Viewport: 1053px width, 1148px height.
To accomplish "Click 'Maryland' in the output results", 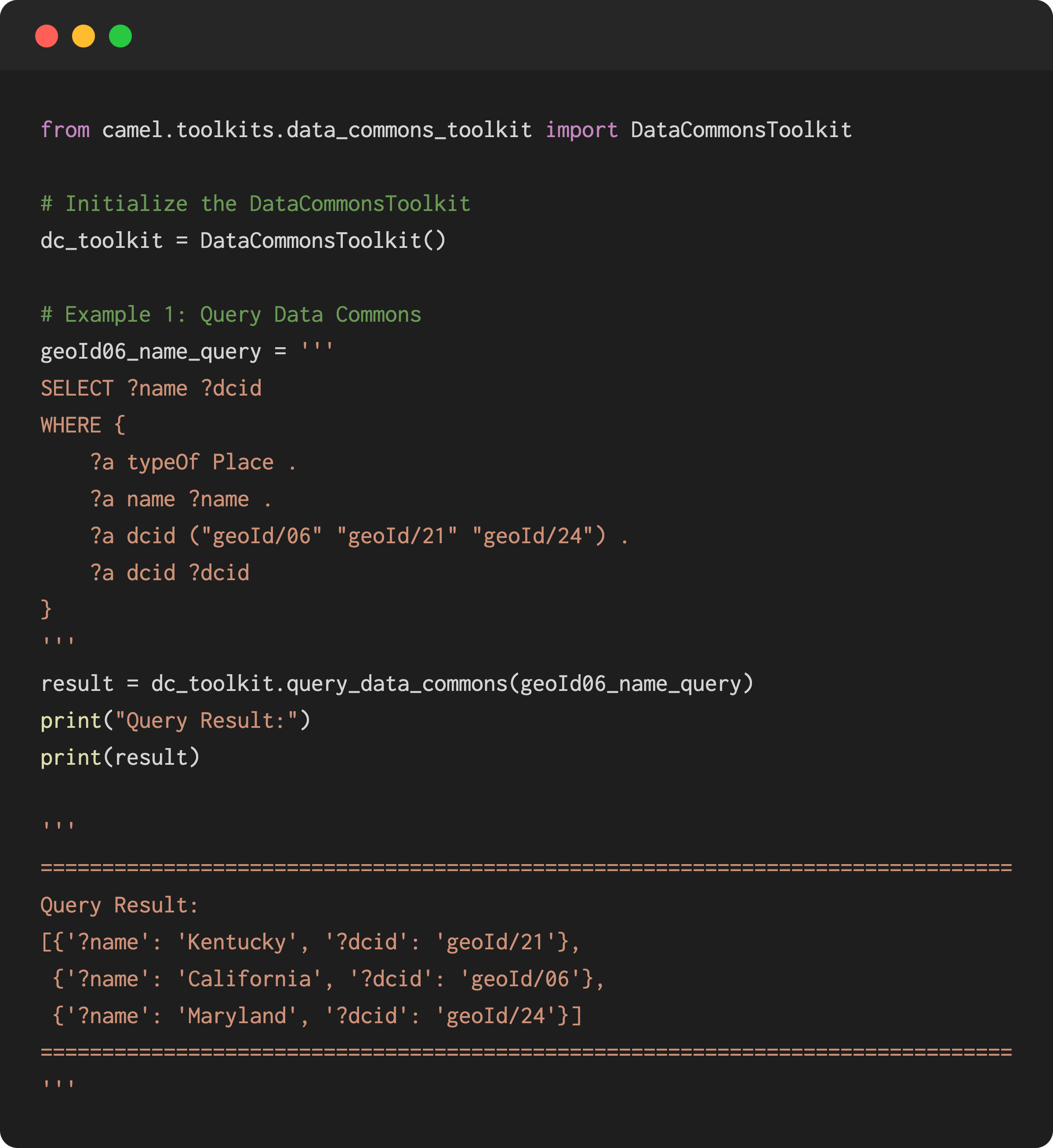I will pos(237,1016).
